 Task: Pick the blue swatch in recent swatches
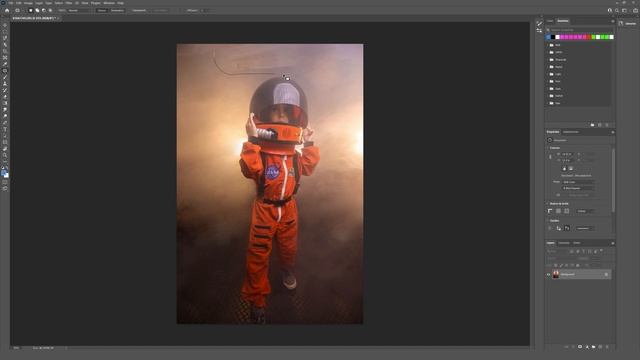click(x=548, y=37)
